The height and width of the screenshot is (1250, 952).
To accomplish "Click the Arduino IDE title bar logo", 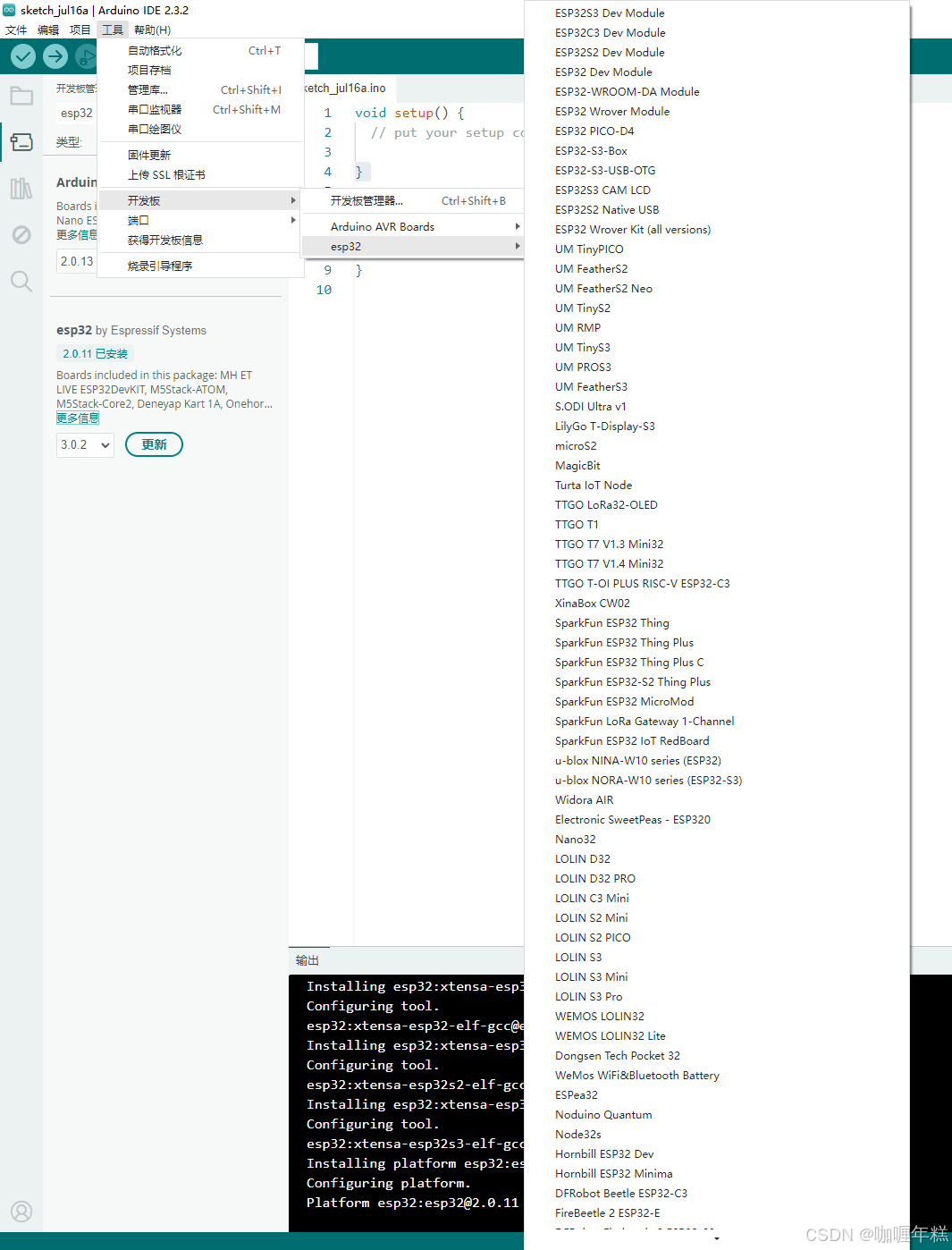I will click(x=9, y=10).
